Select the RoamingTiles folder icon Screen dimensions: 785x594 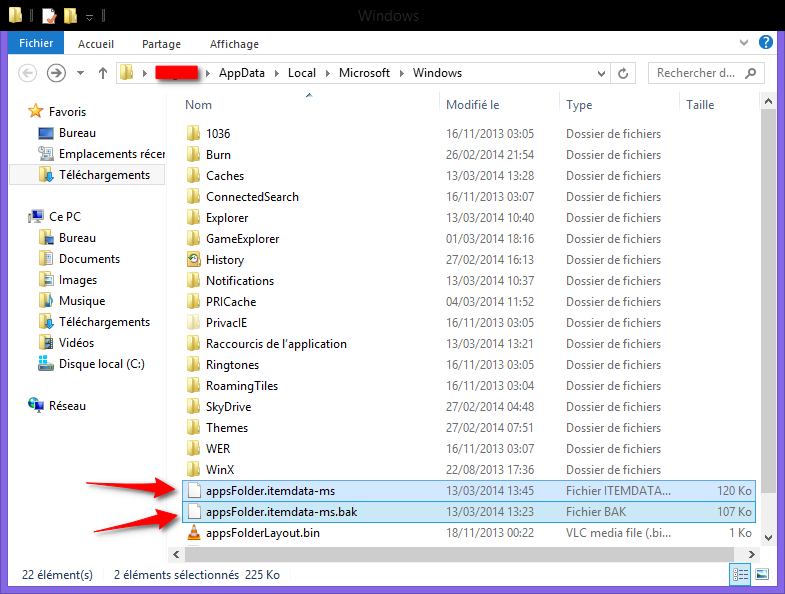pyautogui.click(x=193, y=386)
